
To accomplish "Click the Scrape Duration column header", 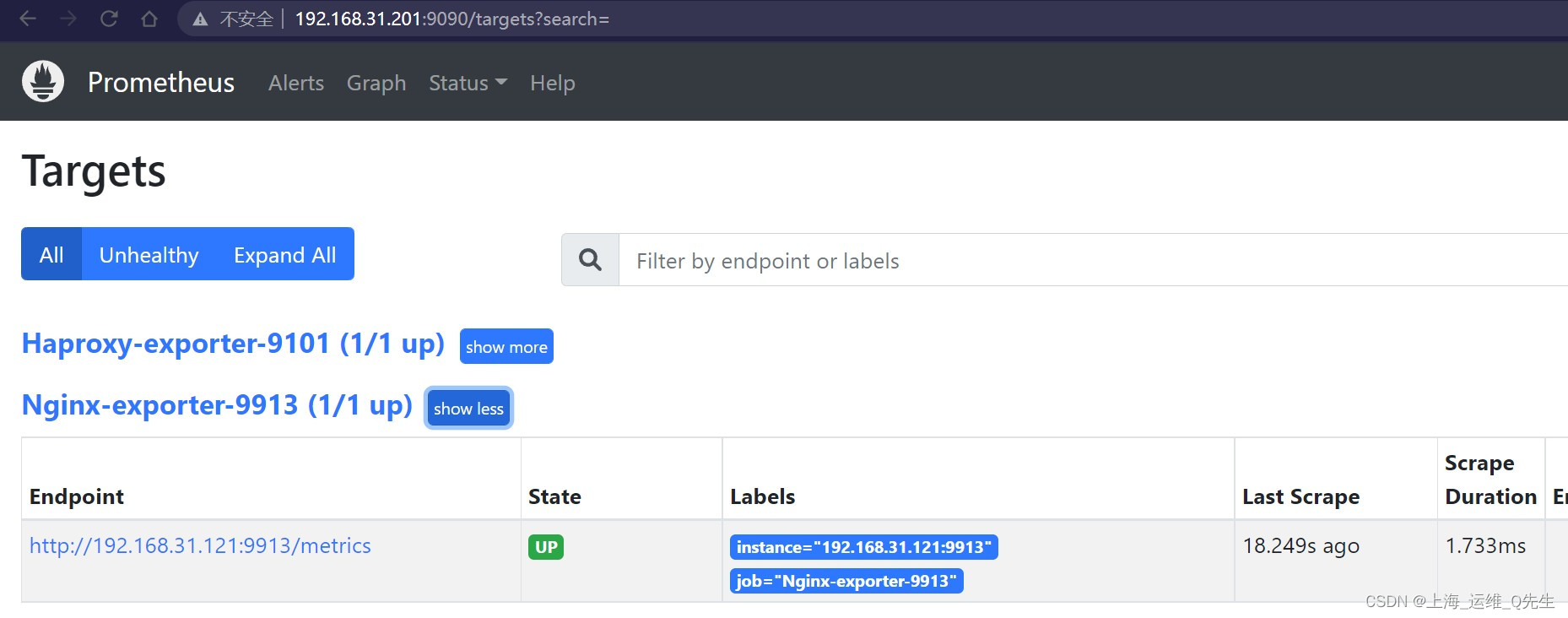I will point(1490,480).
